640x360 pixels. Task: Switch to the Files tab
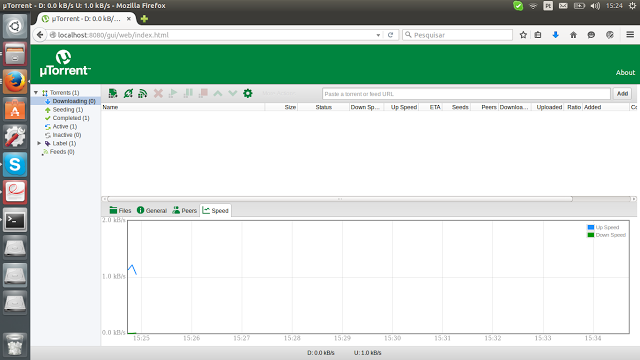point(120,211)
